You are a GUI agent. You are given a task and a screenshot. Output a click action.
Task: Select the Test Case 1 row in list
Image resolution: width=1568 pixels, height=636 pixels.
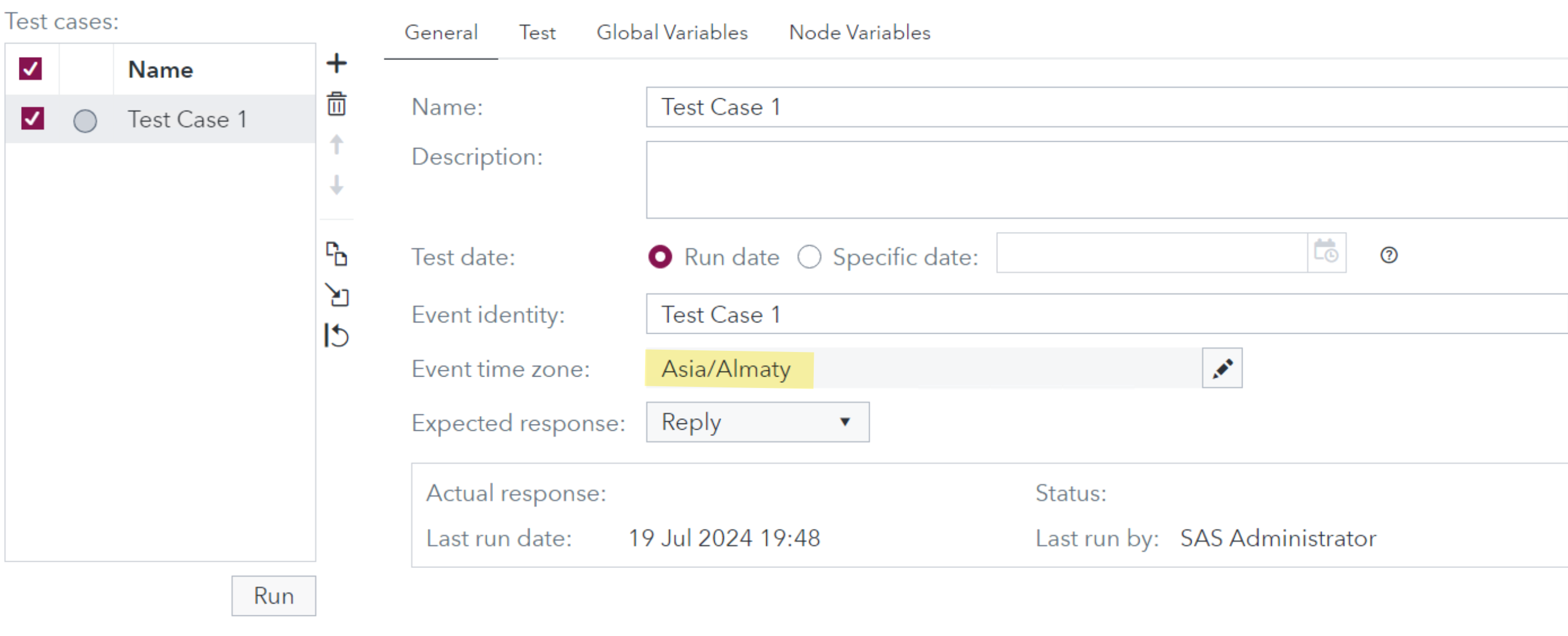pyautogui.click(x=187, y=119)
